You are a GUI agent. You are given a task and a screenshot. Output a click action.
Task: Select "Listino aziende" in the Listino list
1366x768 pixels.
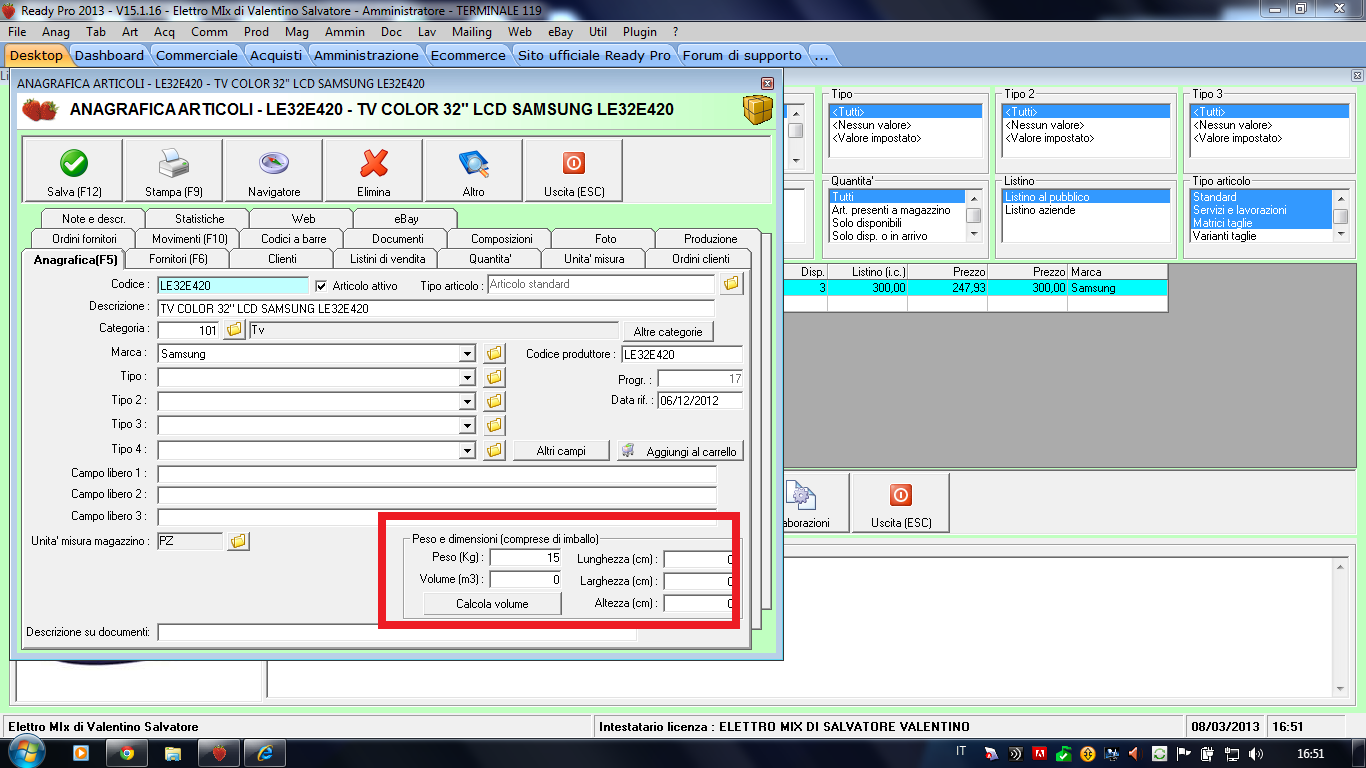click(x=1040, y=210)
